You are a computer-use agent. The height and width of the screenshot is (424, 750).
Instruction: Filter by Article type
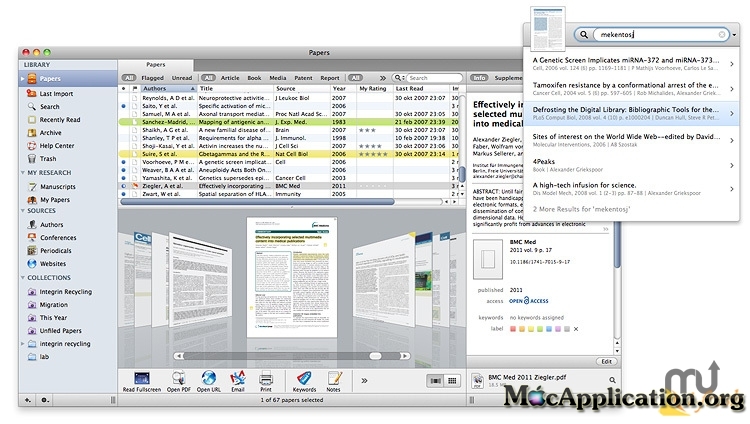pyautogui.click(x=230, y=78)
